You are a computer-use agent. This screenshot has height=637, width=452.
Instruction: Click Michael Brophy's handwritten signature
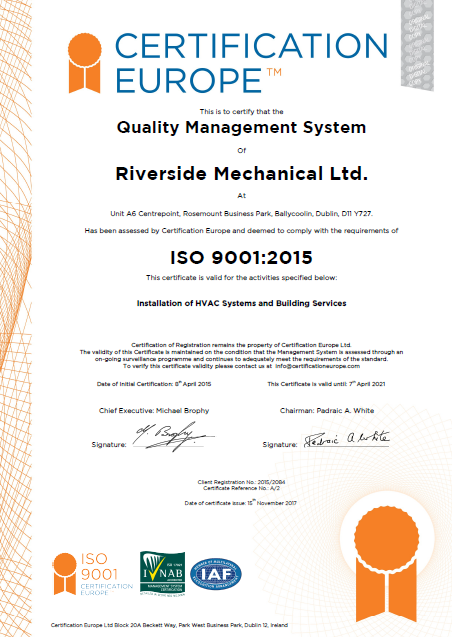(x=173, y=437)
